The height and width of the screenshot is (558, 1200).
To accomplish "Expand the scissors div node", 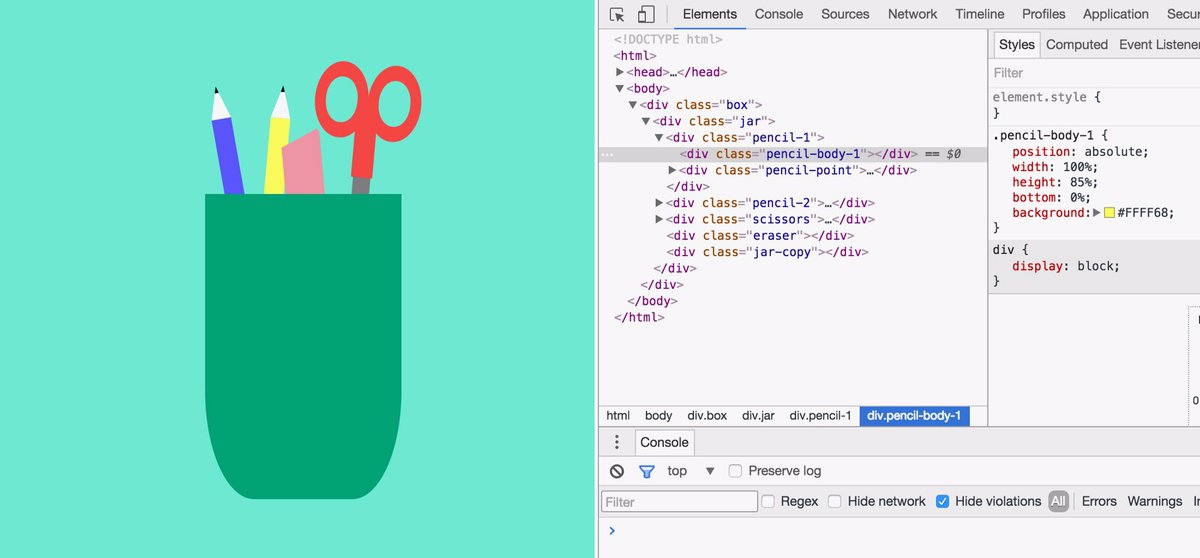I will point(659,219).
